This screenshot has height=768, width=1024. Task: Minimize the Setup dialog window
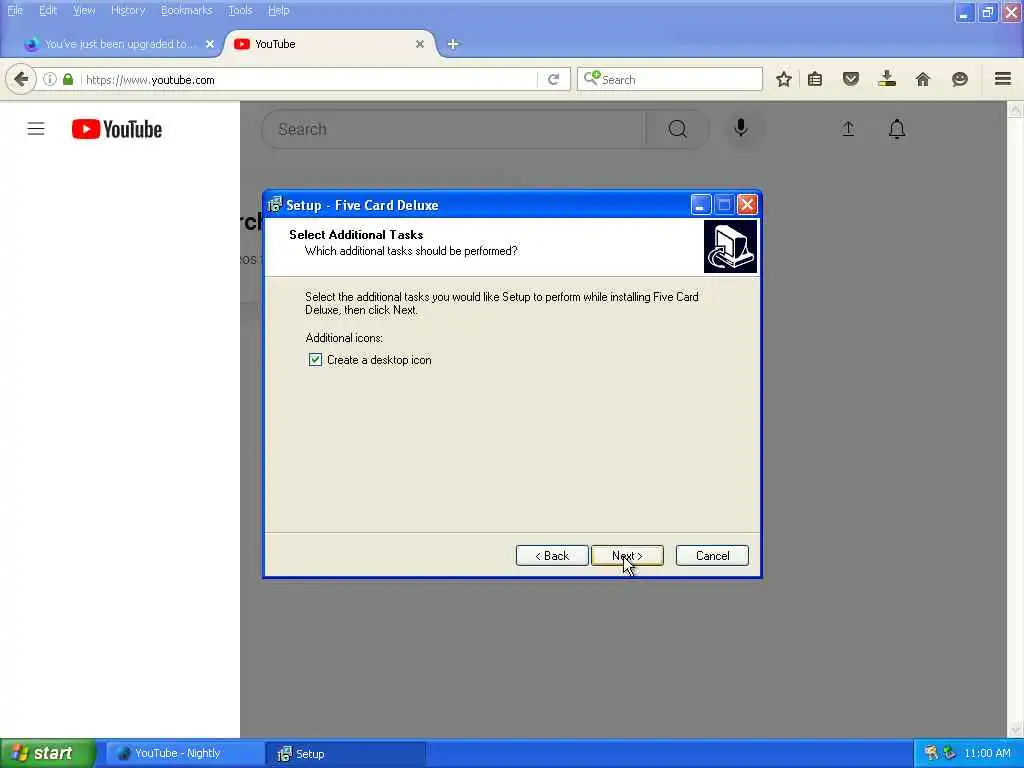pyautogui.click(x=700, y=205)
